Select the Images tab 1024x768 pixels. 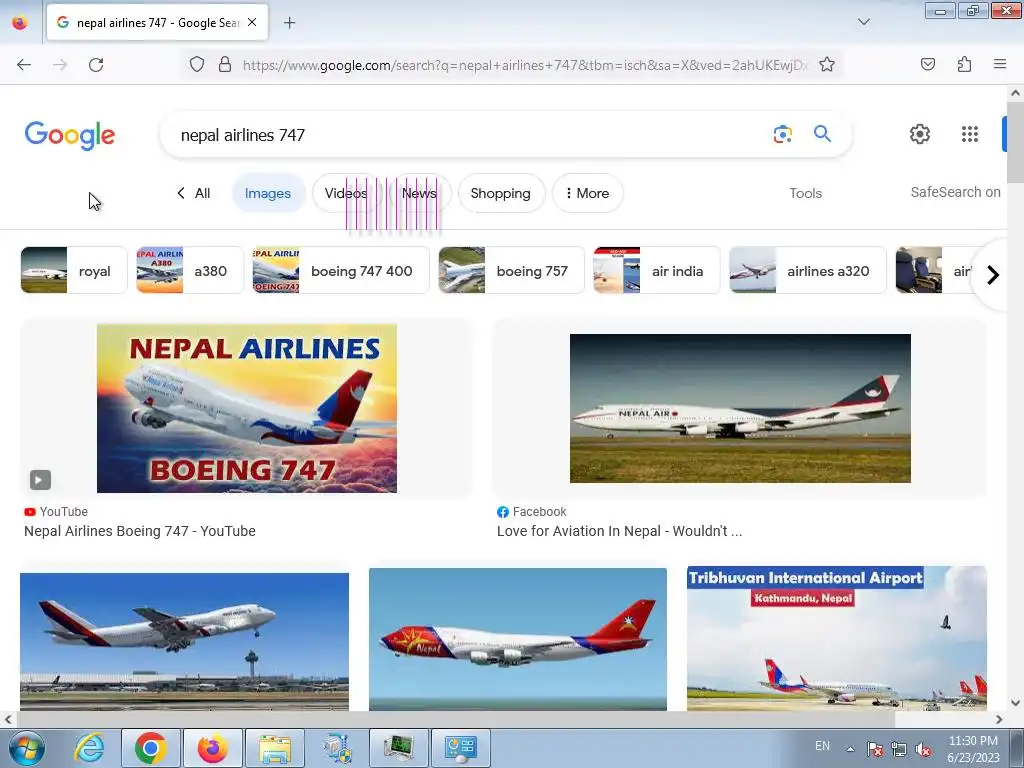[268, 193]
